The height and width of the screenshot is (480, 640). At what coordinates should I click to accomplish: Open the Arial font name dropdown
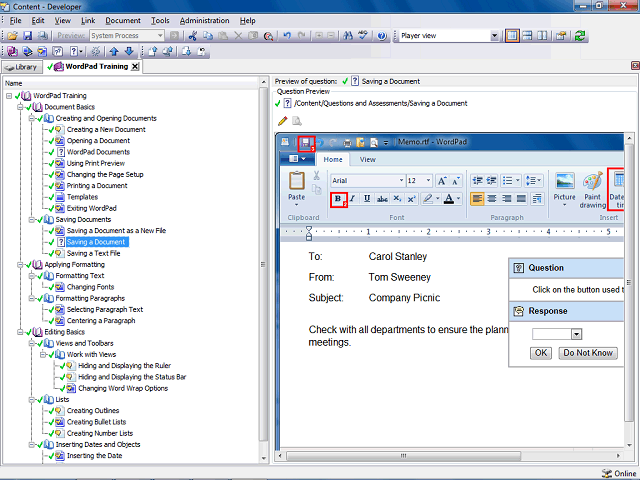click(x=401, y=180)
